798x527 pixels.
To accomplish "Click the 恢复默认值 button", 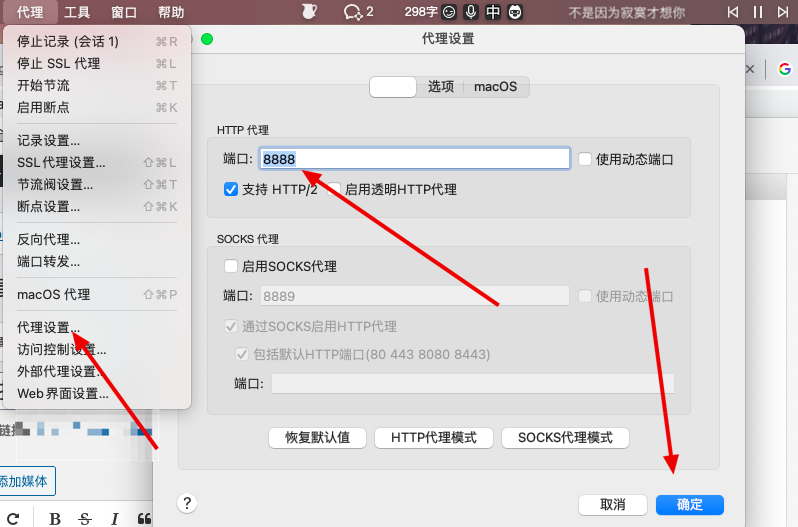I will tap(317, 438).
